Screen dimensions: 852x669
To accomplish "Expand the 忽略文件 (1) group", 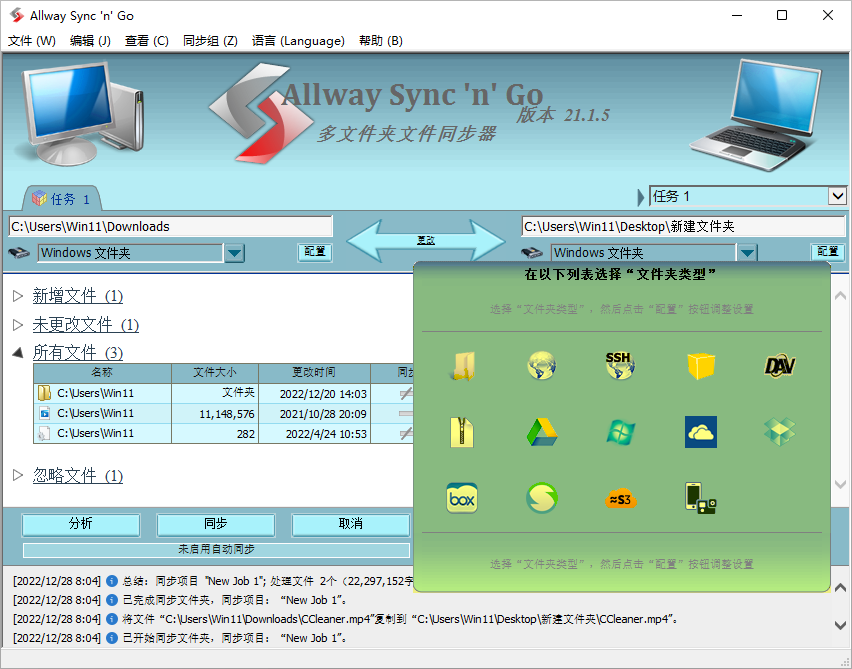I will pos(18,475).
